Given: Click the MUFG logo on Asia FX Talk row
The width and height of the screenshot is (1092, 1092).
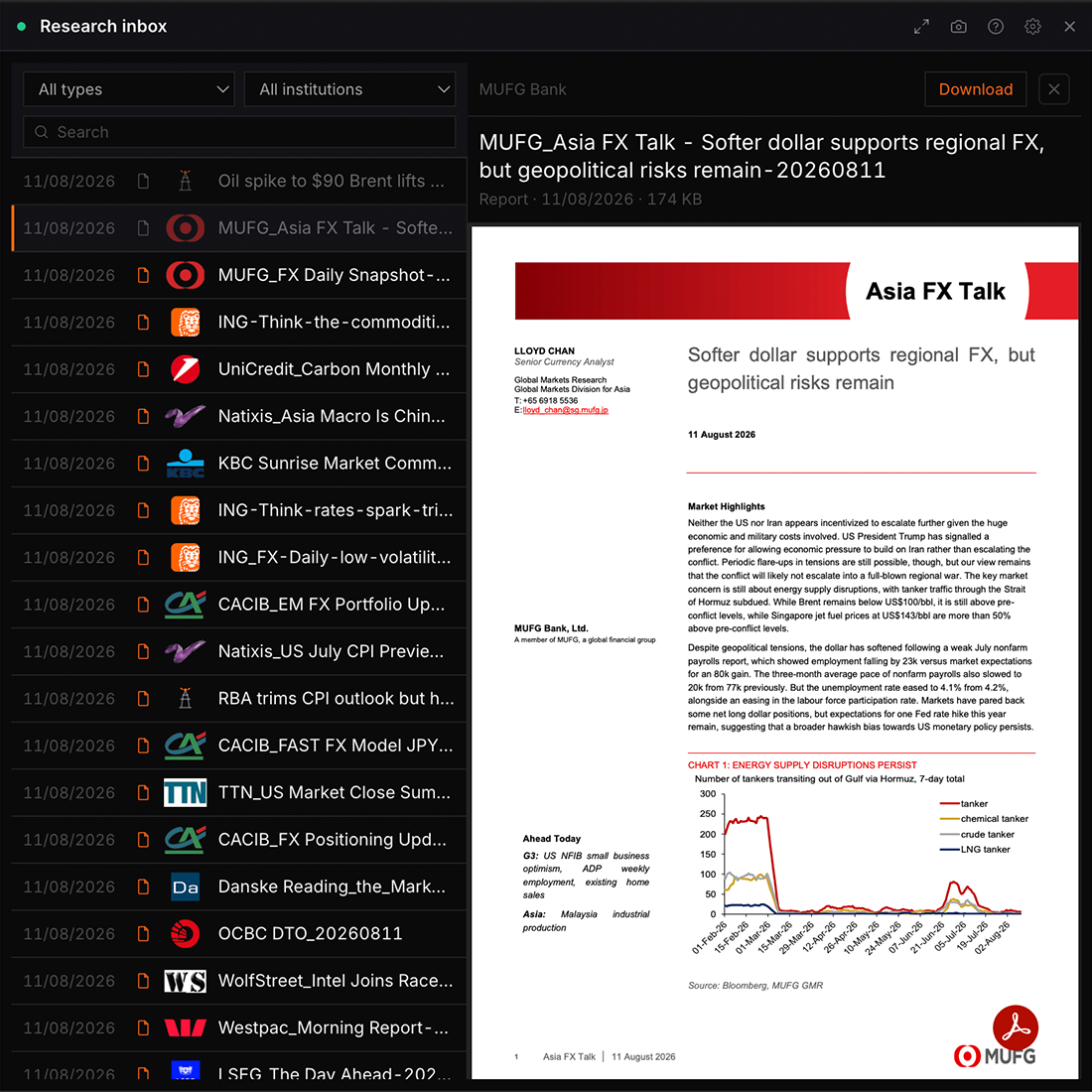Looking at the screenshot, I should 186,227.
